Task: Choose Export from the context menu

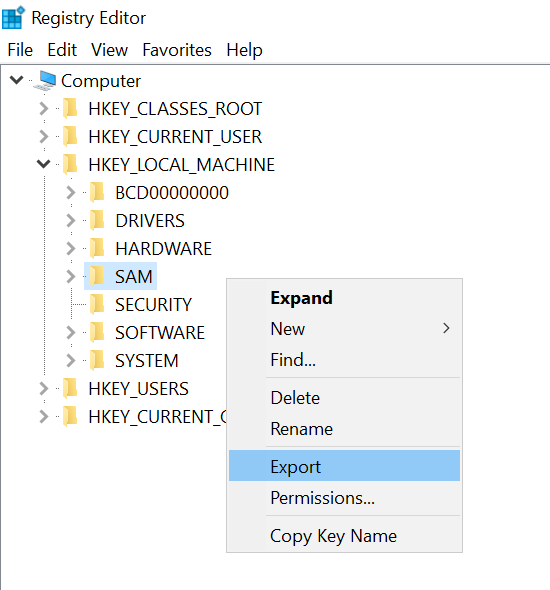Action: click(344, 466)
